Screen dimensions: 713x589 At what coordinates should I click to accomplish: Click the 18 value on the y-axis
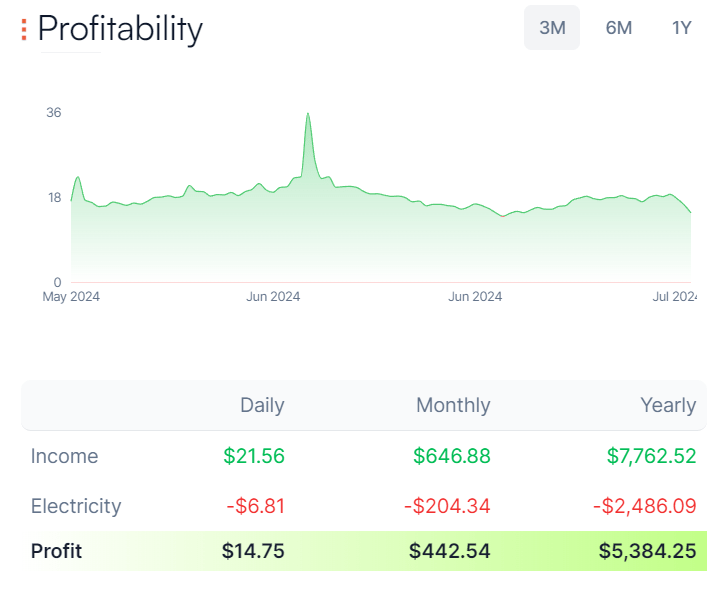54,197
